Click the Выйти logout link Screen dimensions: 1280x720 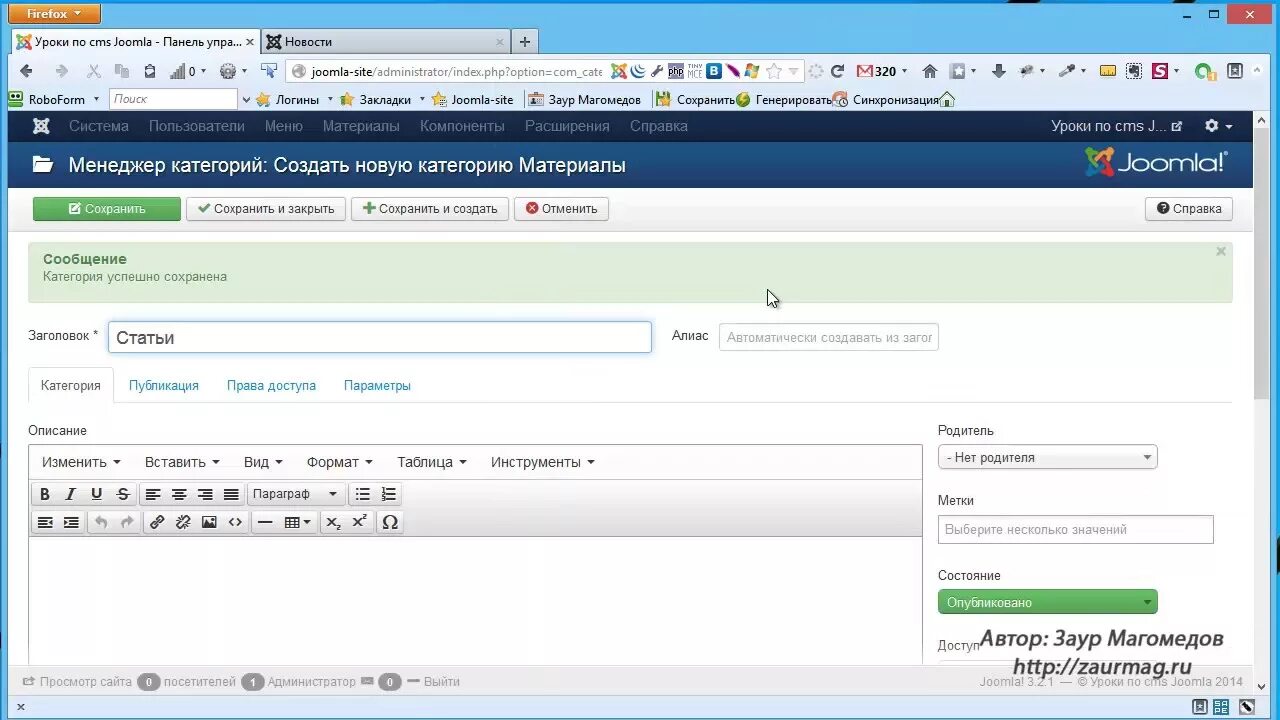pos(434,682)
